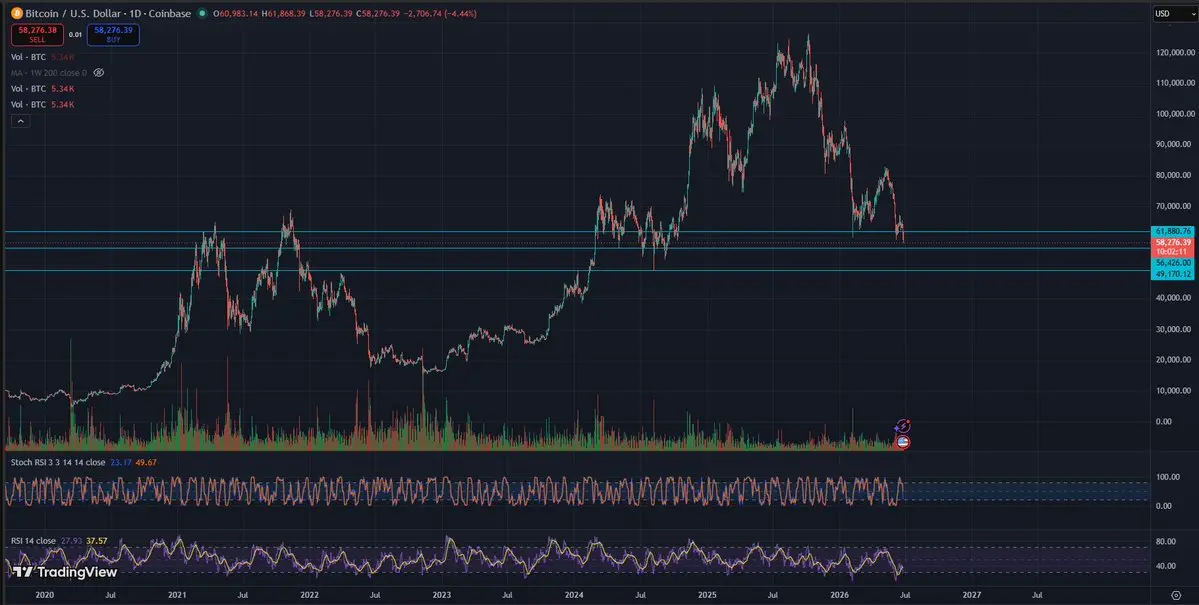Click the purple lightning bolt event icon
1199x605 pixels.
click(x=903, y=426)
